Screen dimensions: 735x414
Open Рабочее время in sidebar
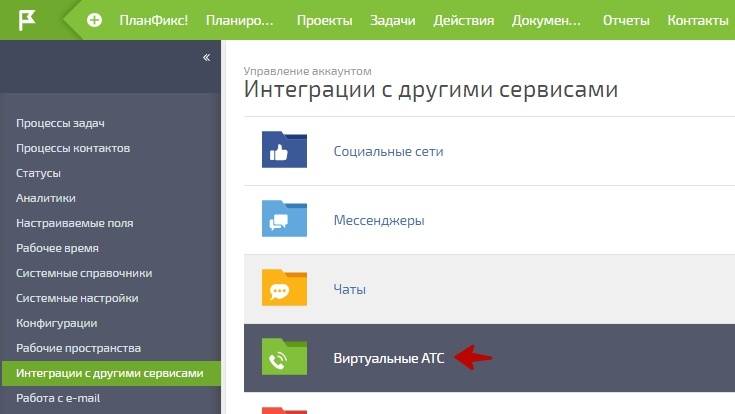coord(57,248)
